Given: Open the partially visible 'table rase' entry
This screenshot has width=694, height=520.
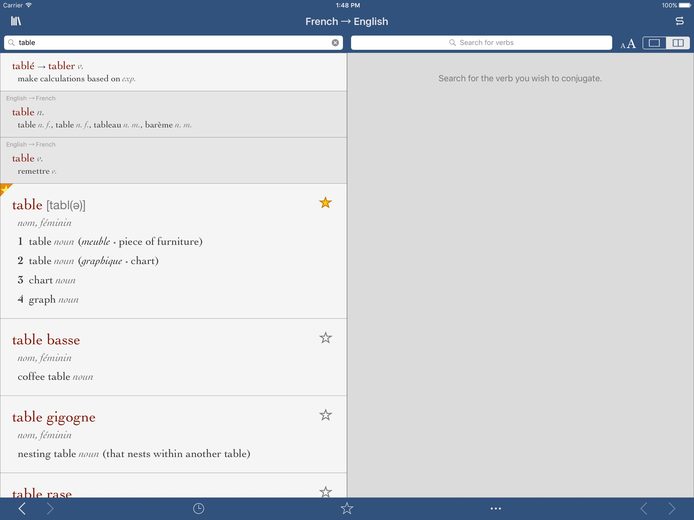Looking at the screenshot, I should (174, 485).
